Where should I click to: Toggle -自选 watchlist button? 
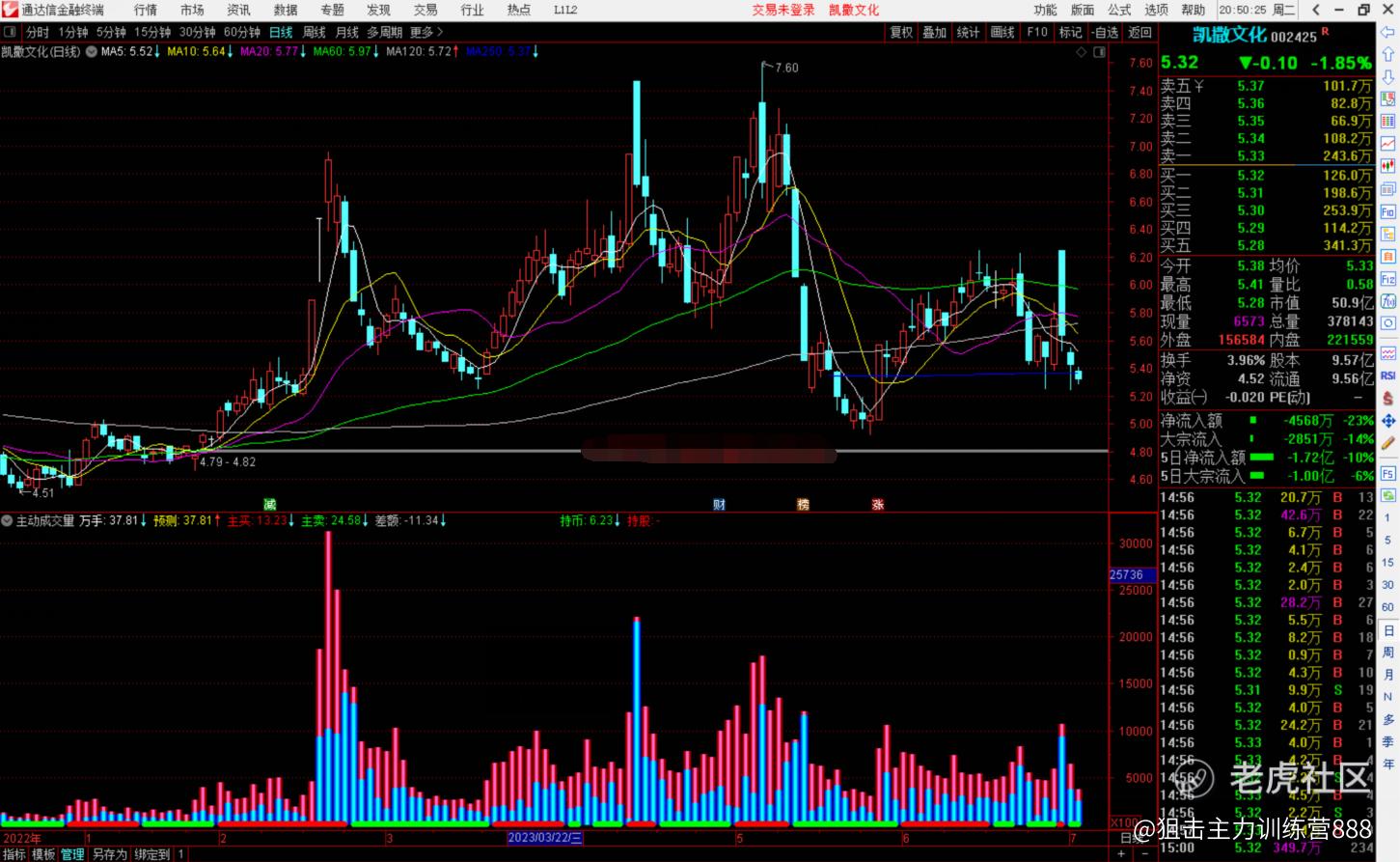point(1105,32)
